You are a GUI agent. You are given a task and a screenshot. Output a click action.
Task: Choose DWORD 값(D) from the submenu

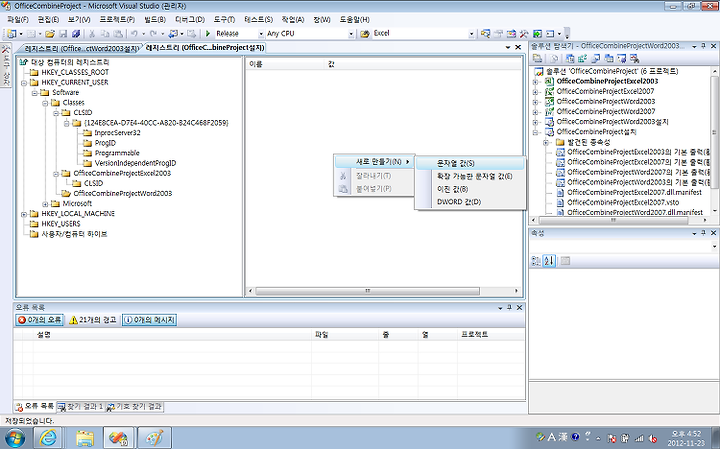click(x=470, y=202)
